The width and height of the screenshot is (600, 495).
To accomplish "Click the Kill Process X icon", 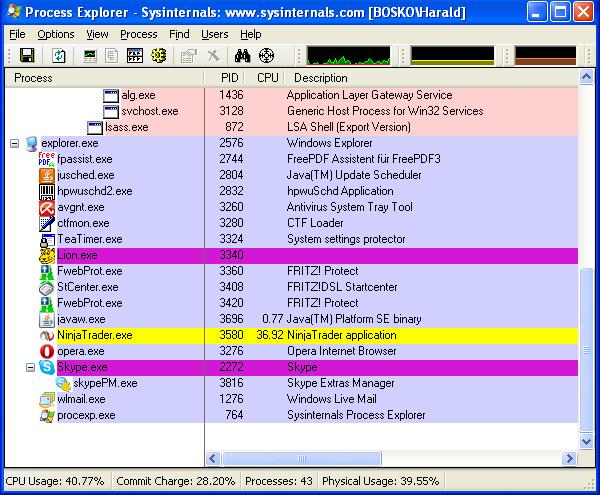I will 214,56.
